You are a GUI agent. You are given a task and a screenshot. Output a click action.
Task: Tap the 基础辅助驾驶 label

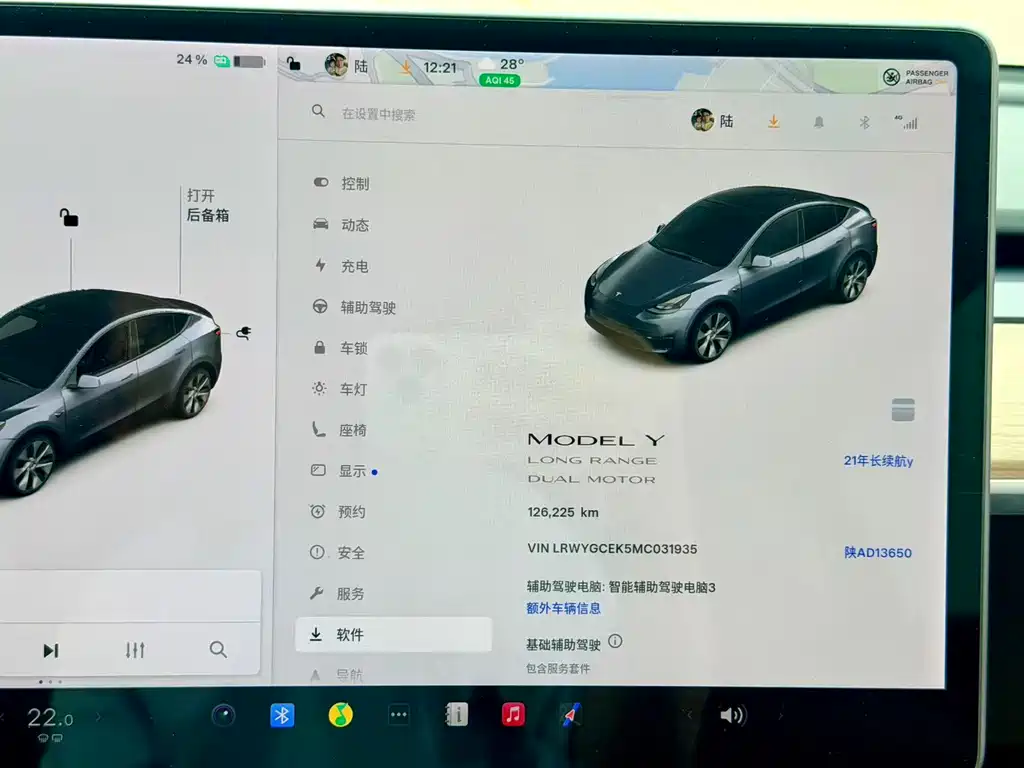tap(563, 645)
